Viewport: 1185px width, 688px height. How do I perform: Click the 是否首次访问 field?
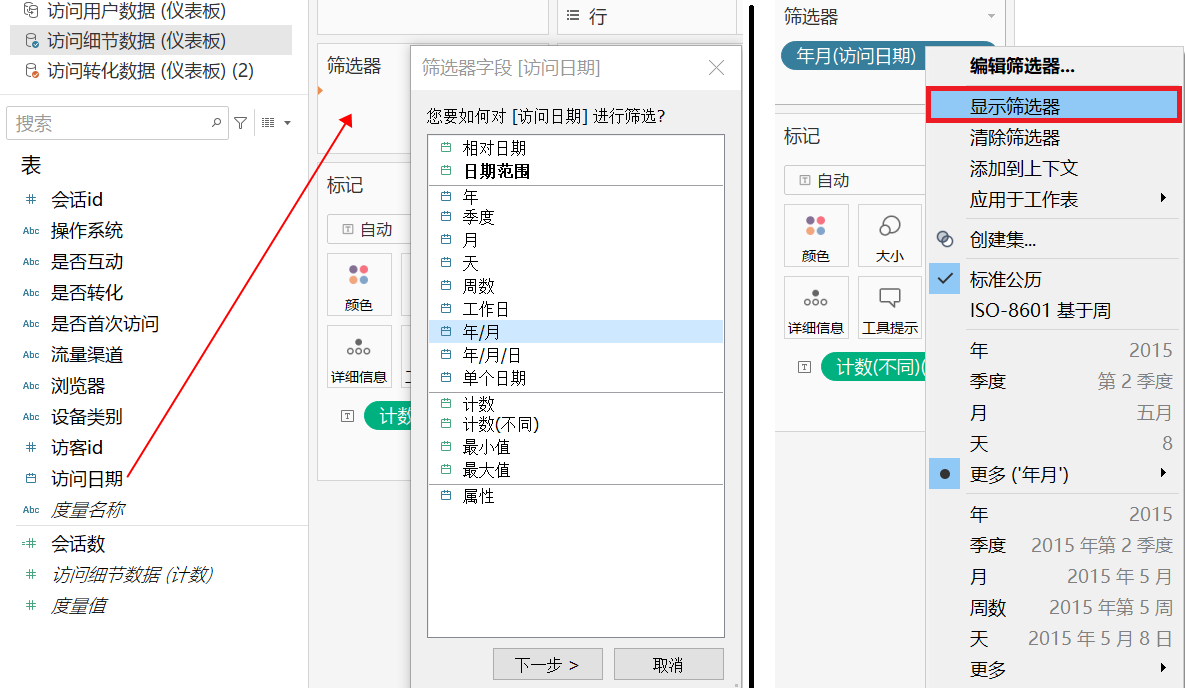[x=105, y=324]
